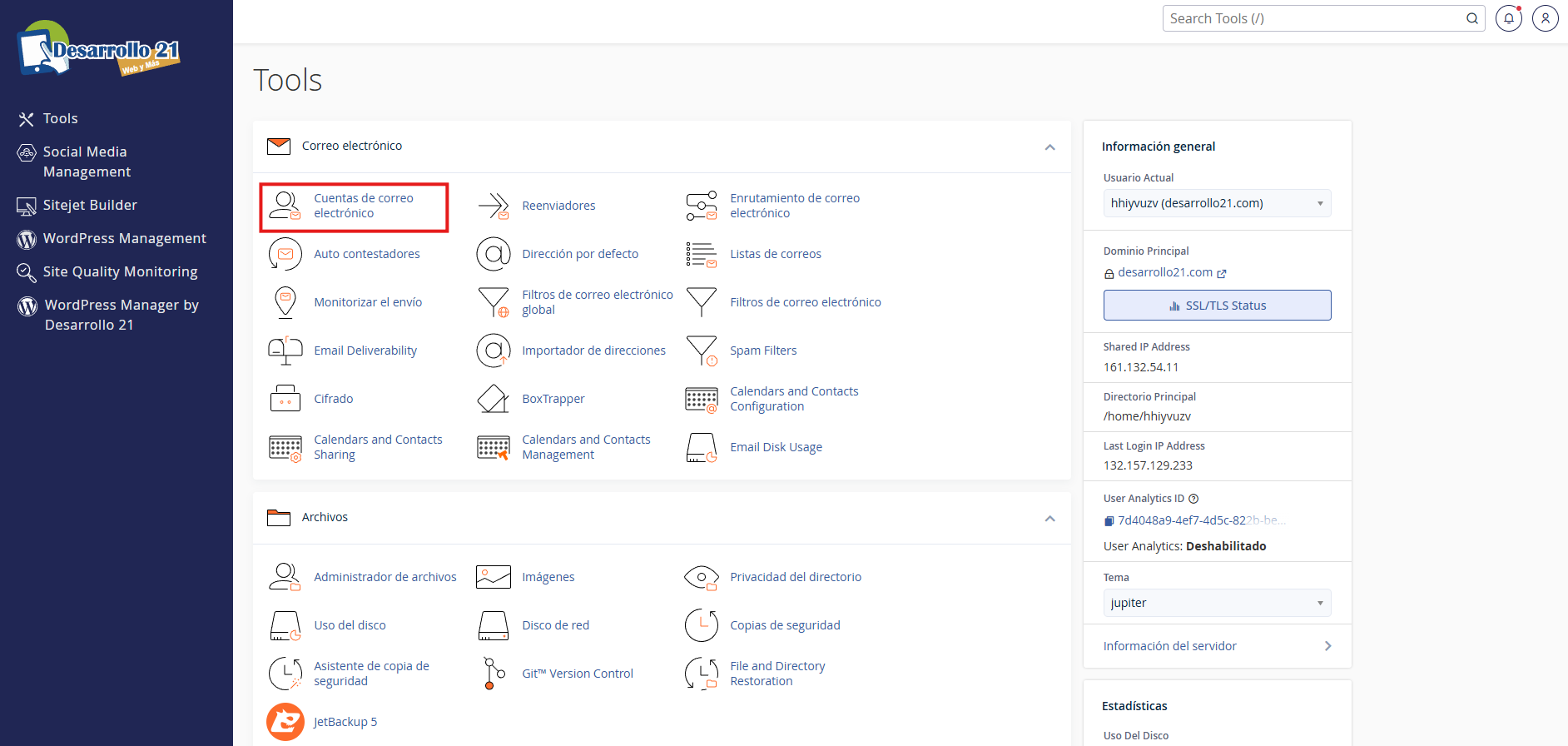Screen dimensions: 1568x746
Task: Click the Email Deliverability mailbox icon
Action: point(285,351)
